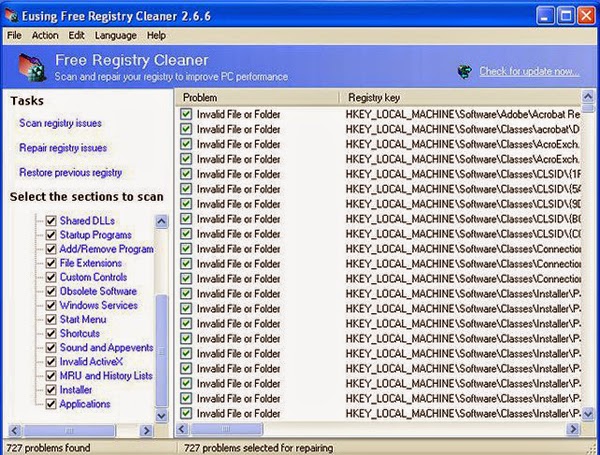Toggle Sound and Appevents checkbox
Image resolution: width=600 pixels, height=455 pixels.
click(x=51, y=347)
